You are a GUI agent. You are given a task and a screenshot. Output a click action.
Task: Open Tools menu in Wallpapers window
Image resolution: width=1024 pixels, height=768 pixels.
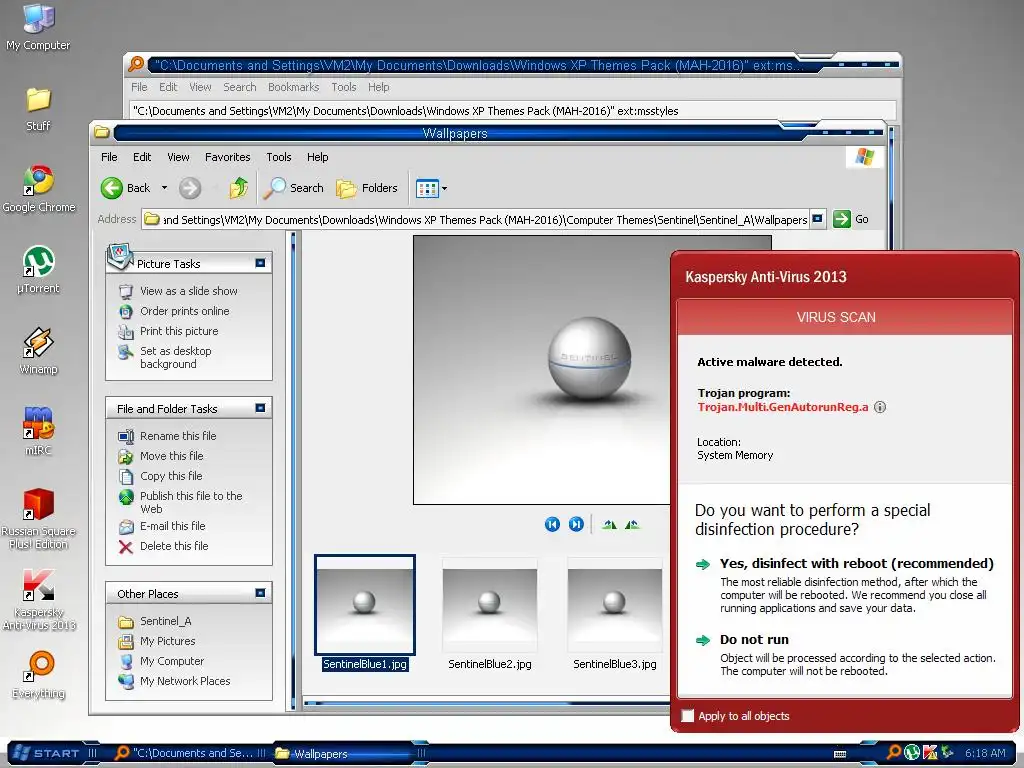point(278,157)
